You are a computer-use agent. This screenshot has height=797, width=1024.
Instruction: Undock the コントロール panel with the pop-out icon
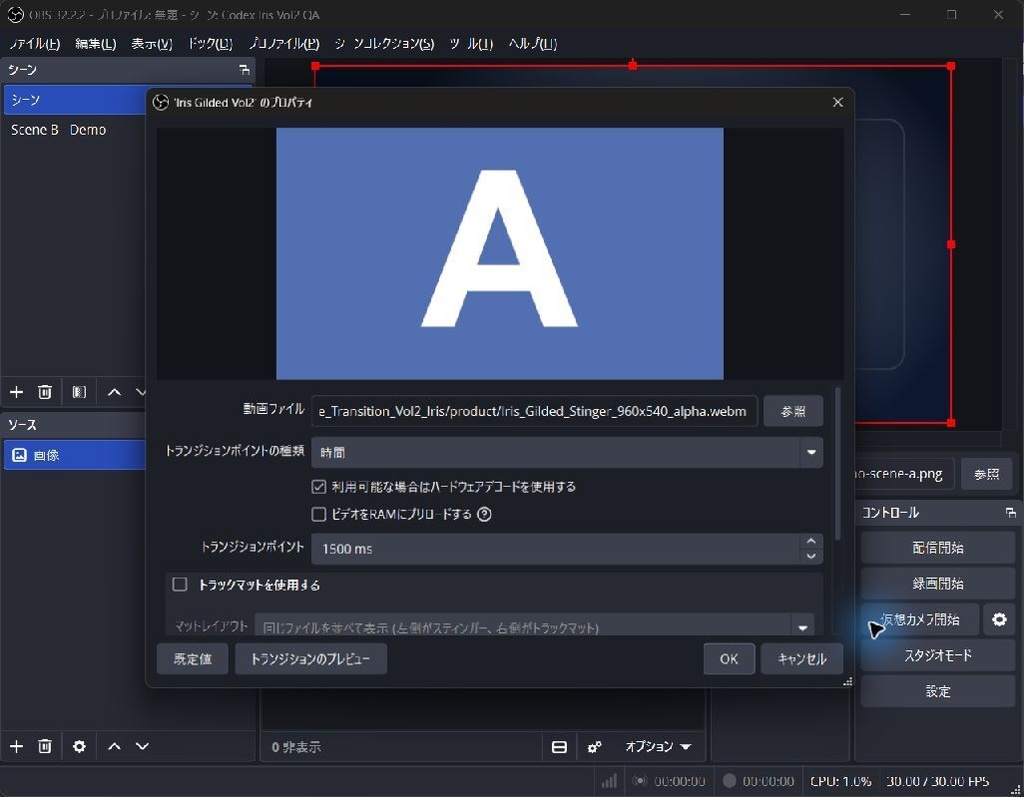tap(1010, 513)
